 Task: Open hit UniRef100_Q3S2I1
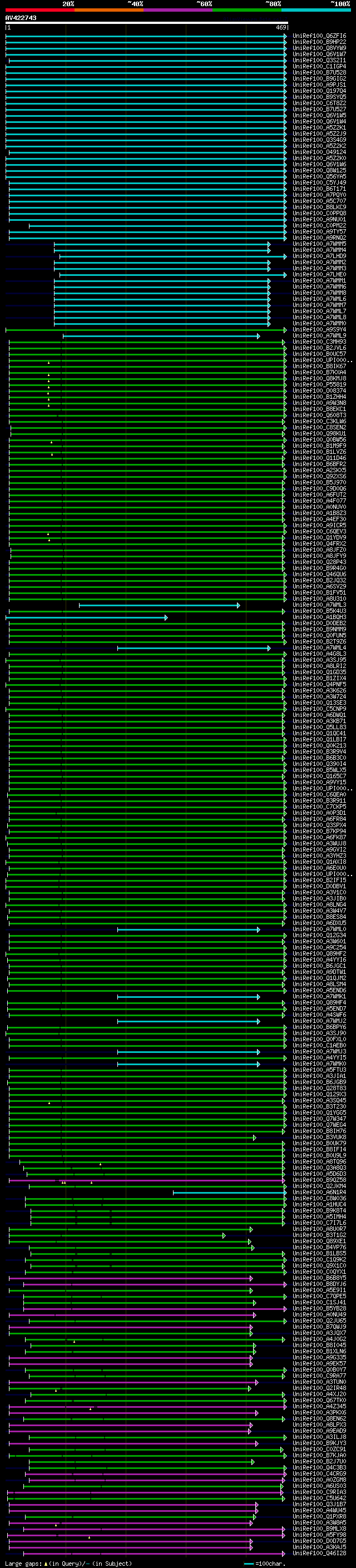point(319,61)
